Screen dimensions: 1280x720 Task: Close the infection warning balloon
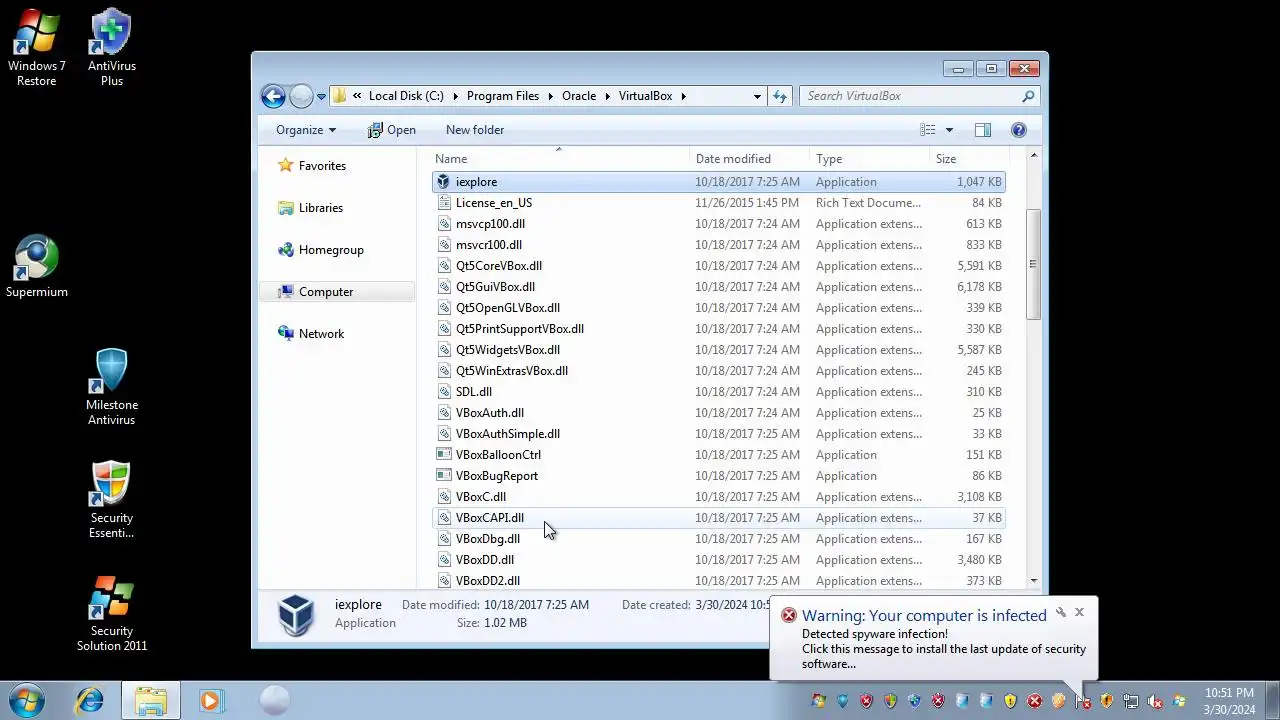click(x=1079, y=612)
